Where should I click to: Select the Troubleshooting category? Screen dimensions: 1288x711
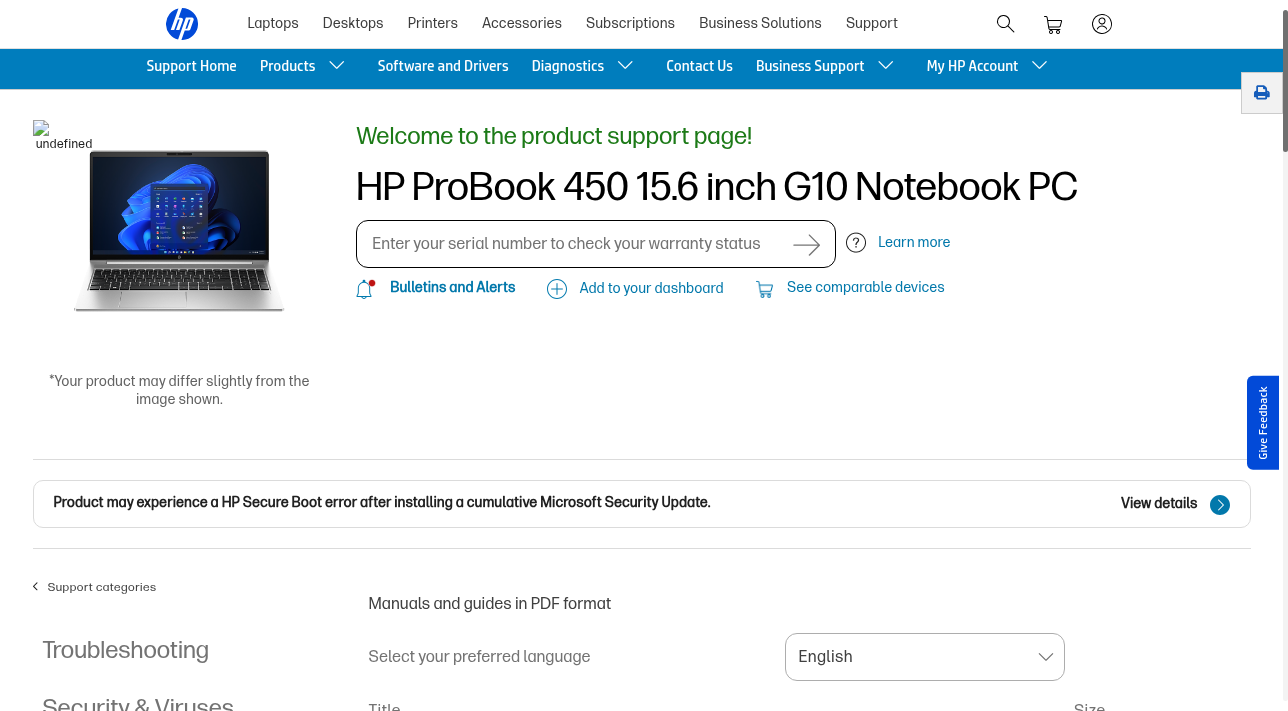[126, 650]
